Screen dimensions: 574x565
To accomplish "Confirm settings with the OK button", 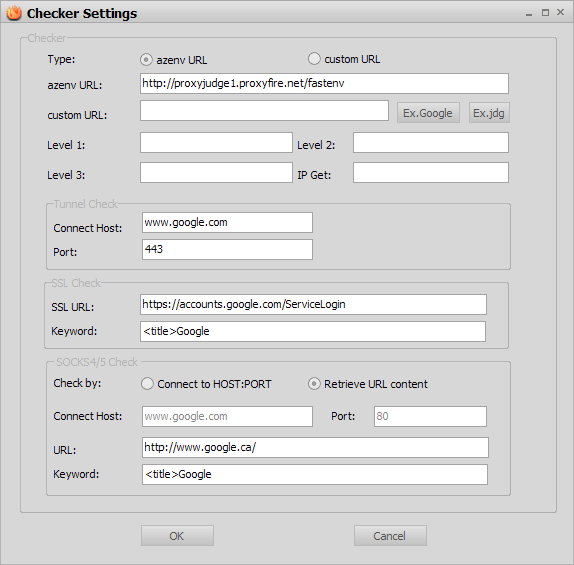I will (x=177, y=536).
